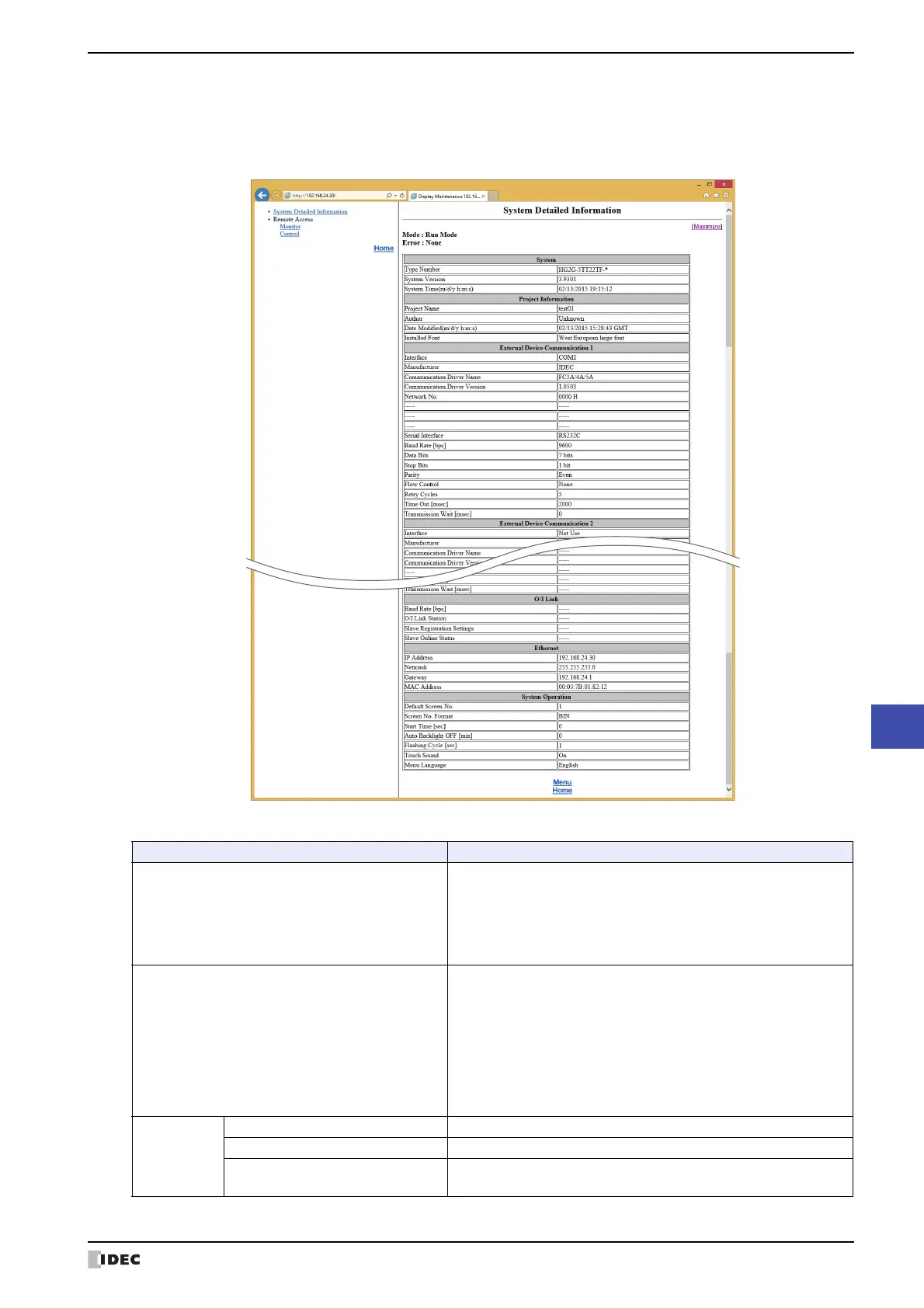Select the IP Address value 192.168.24.30
The image size is (924, 1308).
577,658
